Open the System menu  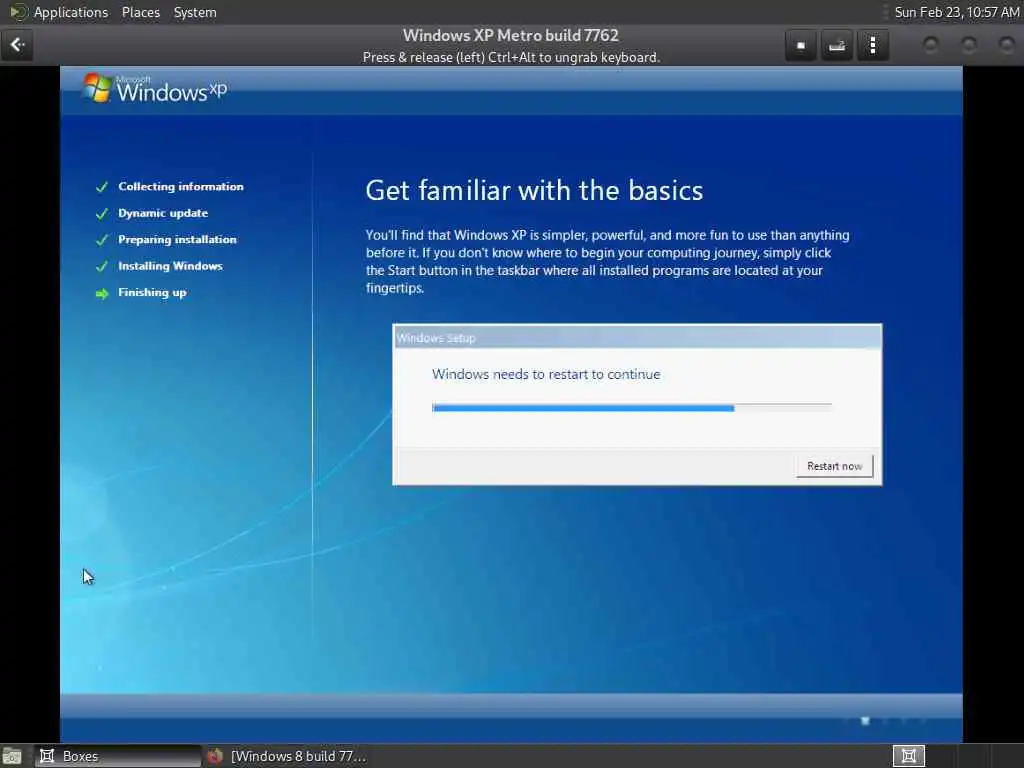195,12
